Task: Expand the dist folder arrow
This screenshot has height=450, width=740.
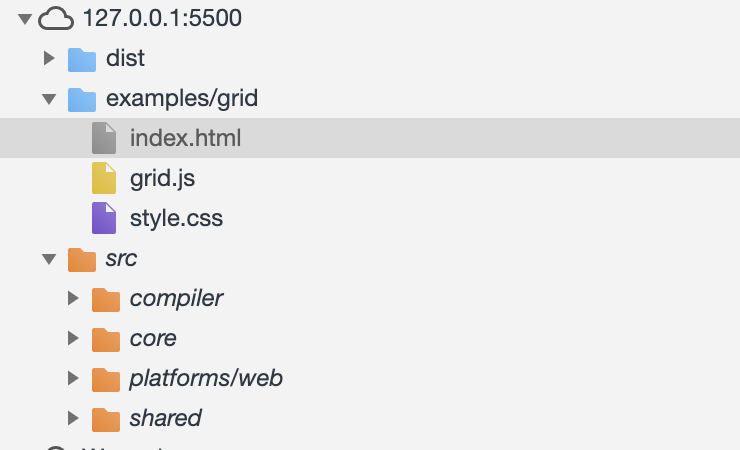Action: click(x=49, y=59)
